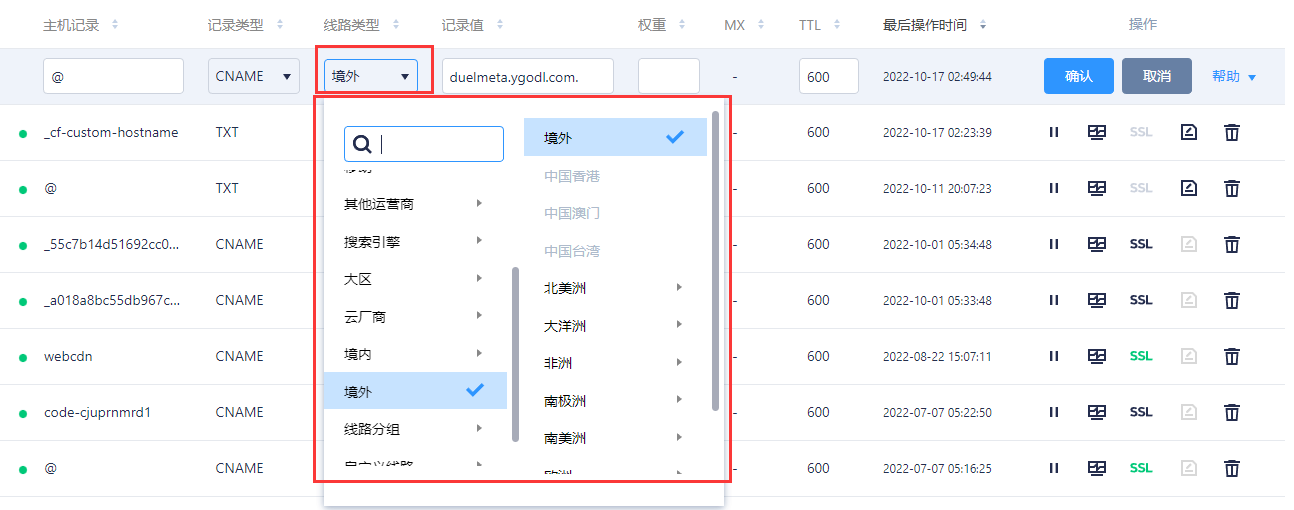Image resolution: width=1294 pixels, height=510 pixels.
Task: Open monitoring icon for _cf-custom-hostname record
Action: point(1097,132)
